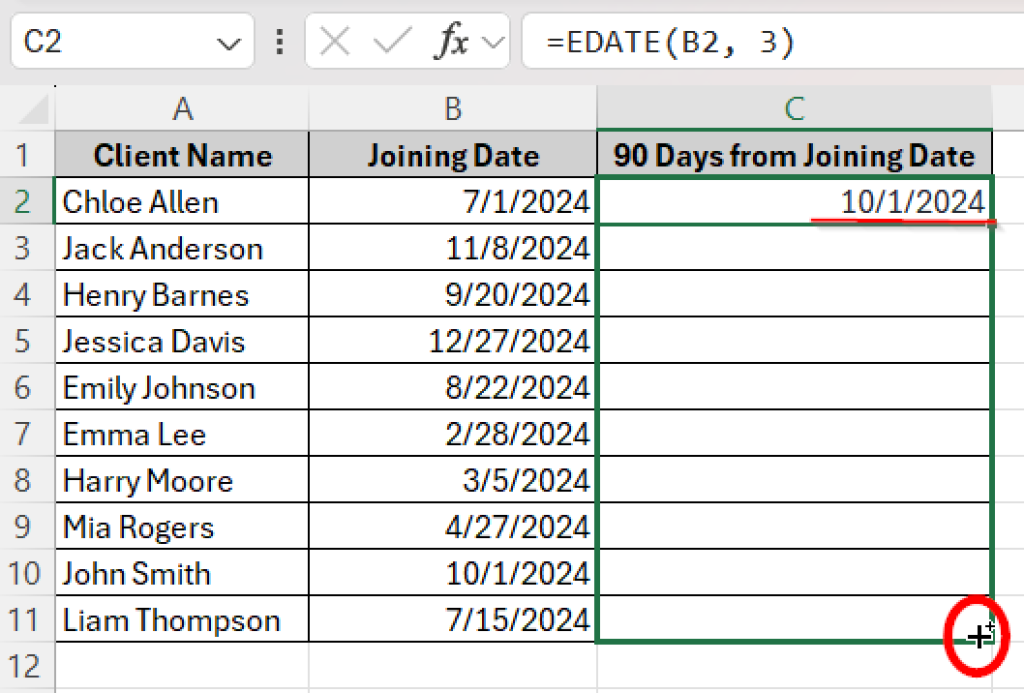Select the Joining Date header cell

(x=453, y=155)
